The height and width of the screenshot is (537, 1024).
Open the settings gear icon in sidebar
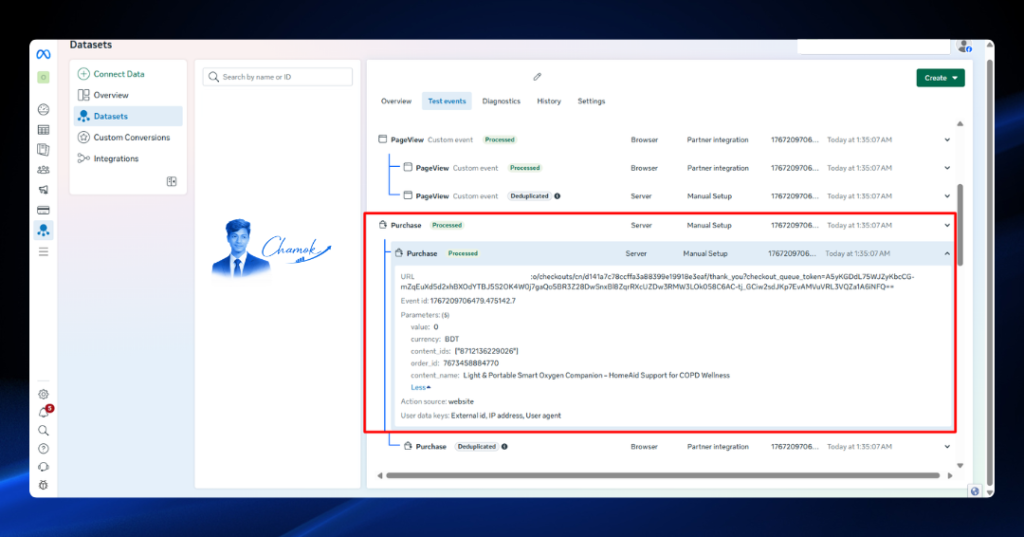pyautogui.click(x=43, y=394)
